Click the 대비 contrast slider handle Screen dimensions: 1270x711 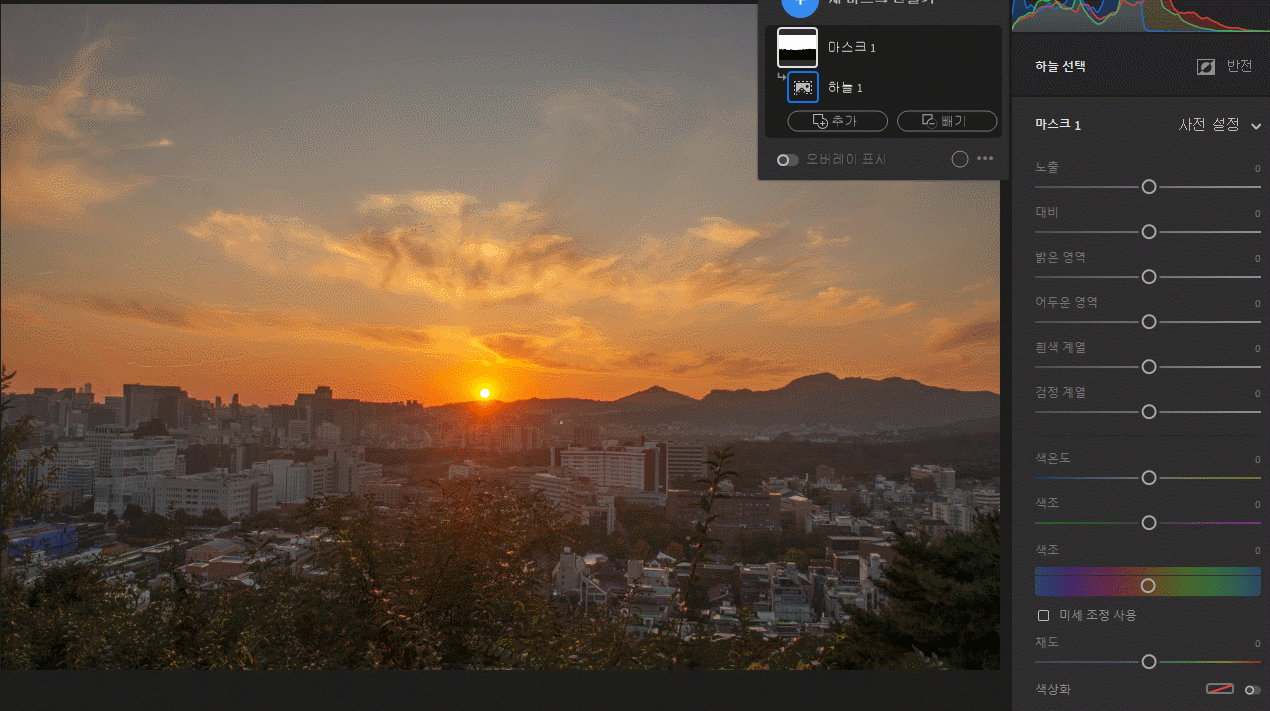[1149, 232]
